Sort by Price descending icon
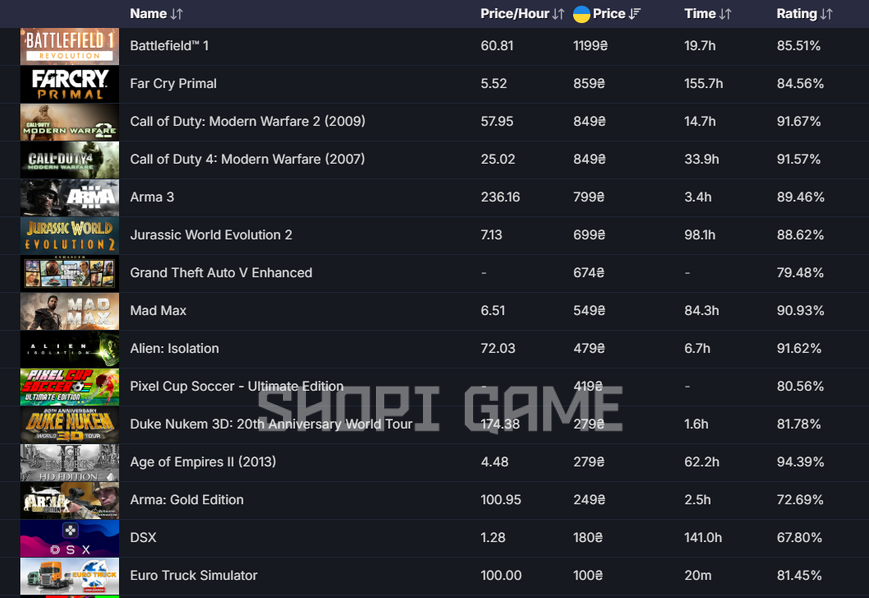This screenshot has width=869, height=598. tap(635, 14)
